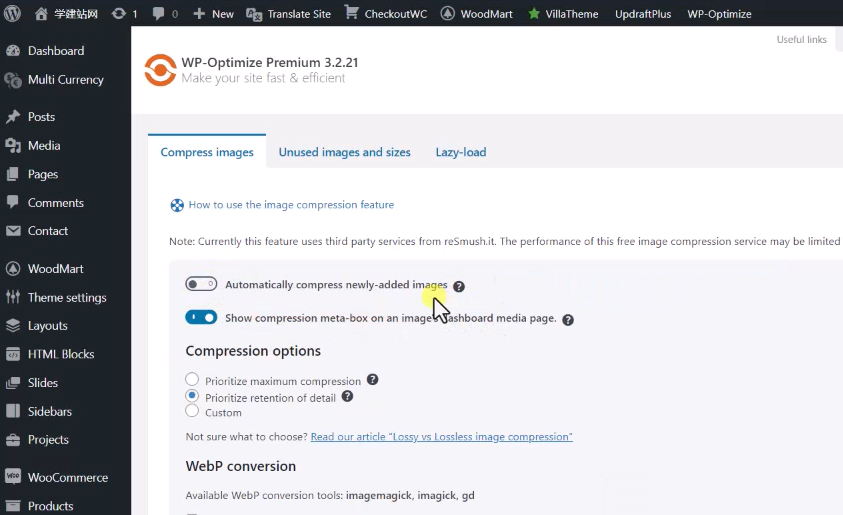Click the WebP conversion heading
843x515 pixels.
pos(241,466)
